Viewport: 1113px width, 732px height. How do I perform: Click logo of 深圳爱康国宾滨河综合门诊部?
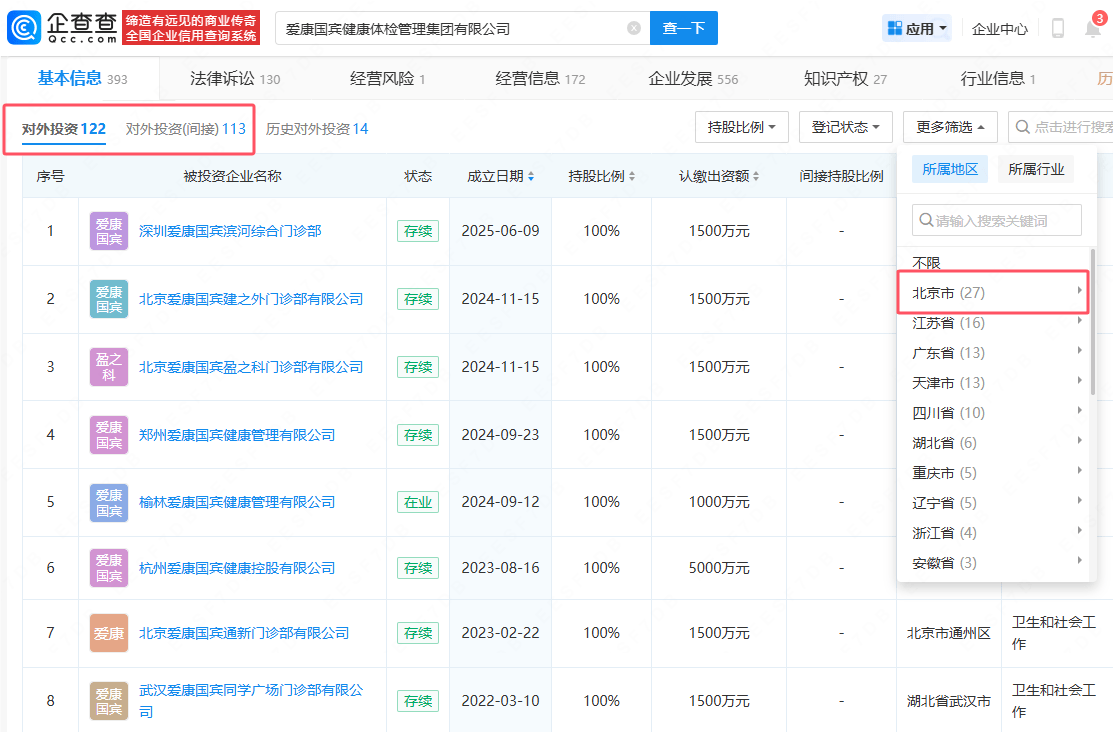click(109, 231)
